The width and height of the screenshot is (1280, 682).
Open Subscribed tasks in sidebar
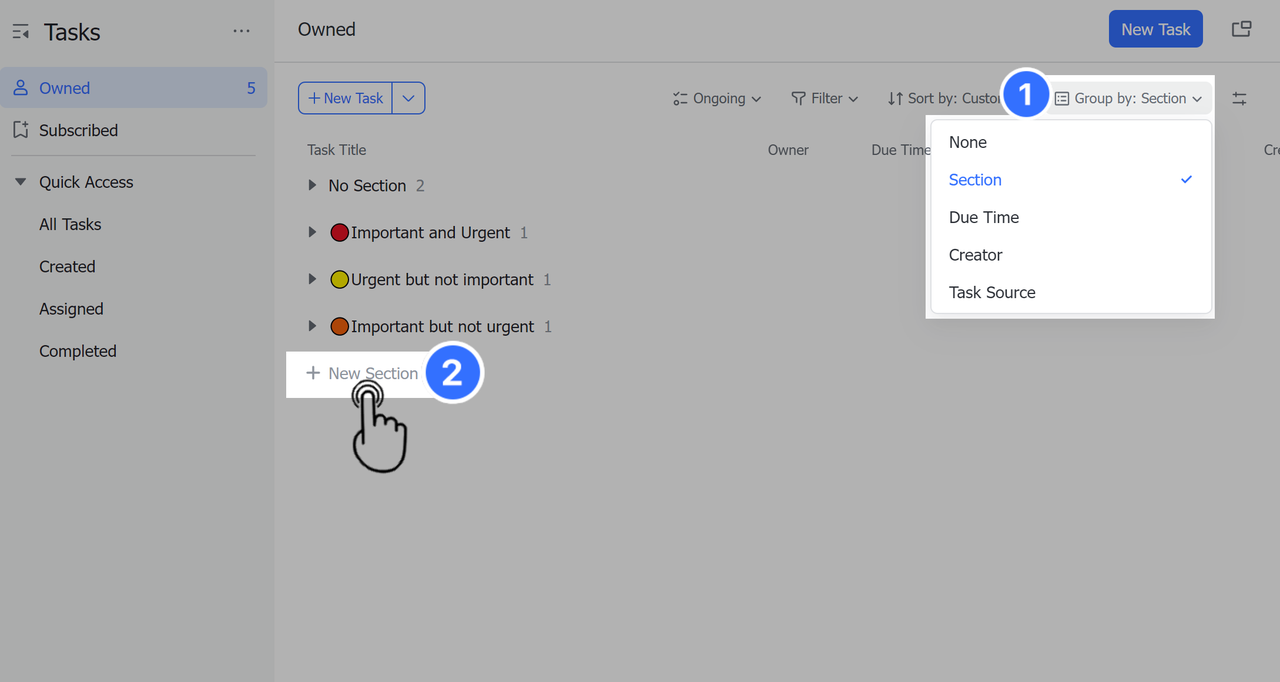pos(78,130)
